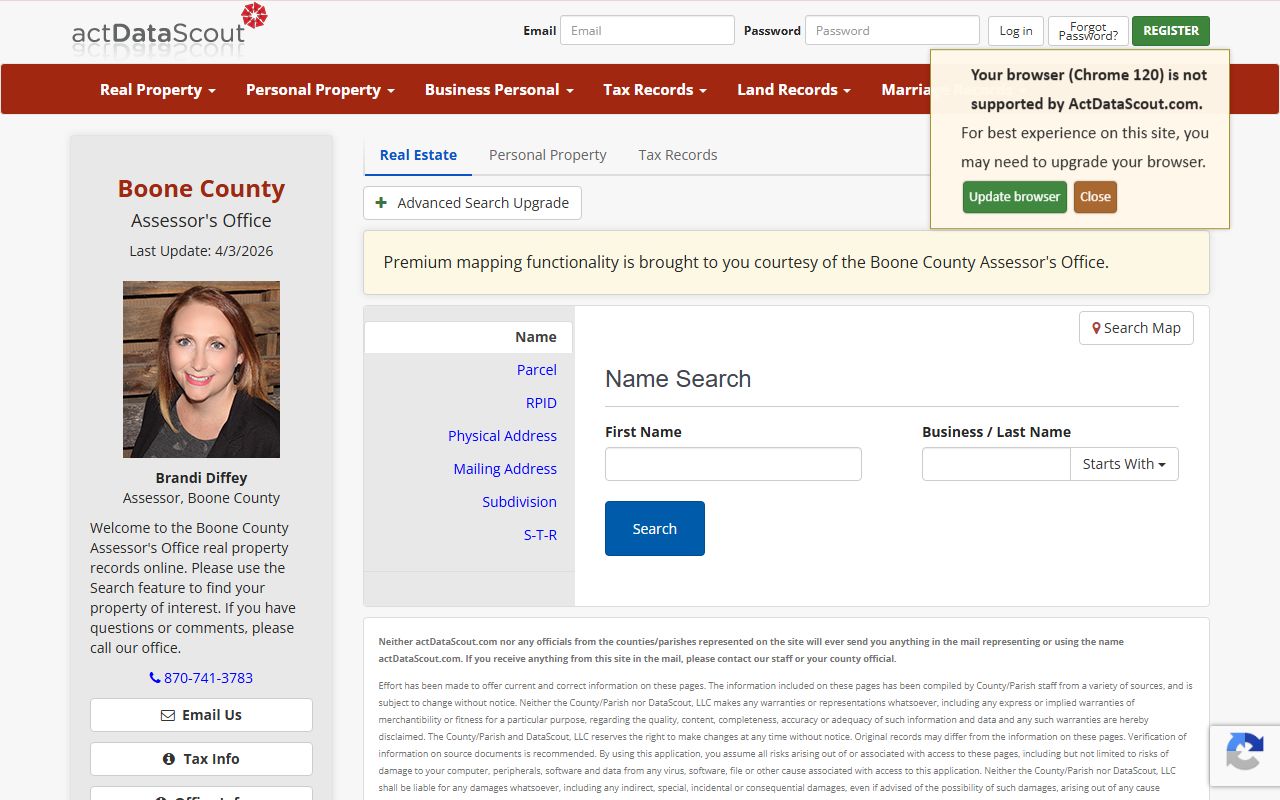Open the Starts With match dropdown
This screenshot has width=1280, height=800.
click(1124, 464)
